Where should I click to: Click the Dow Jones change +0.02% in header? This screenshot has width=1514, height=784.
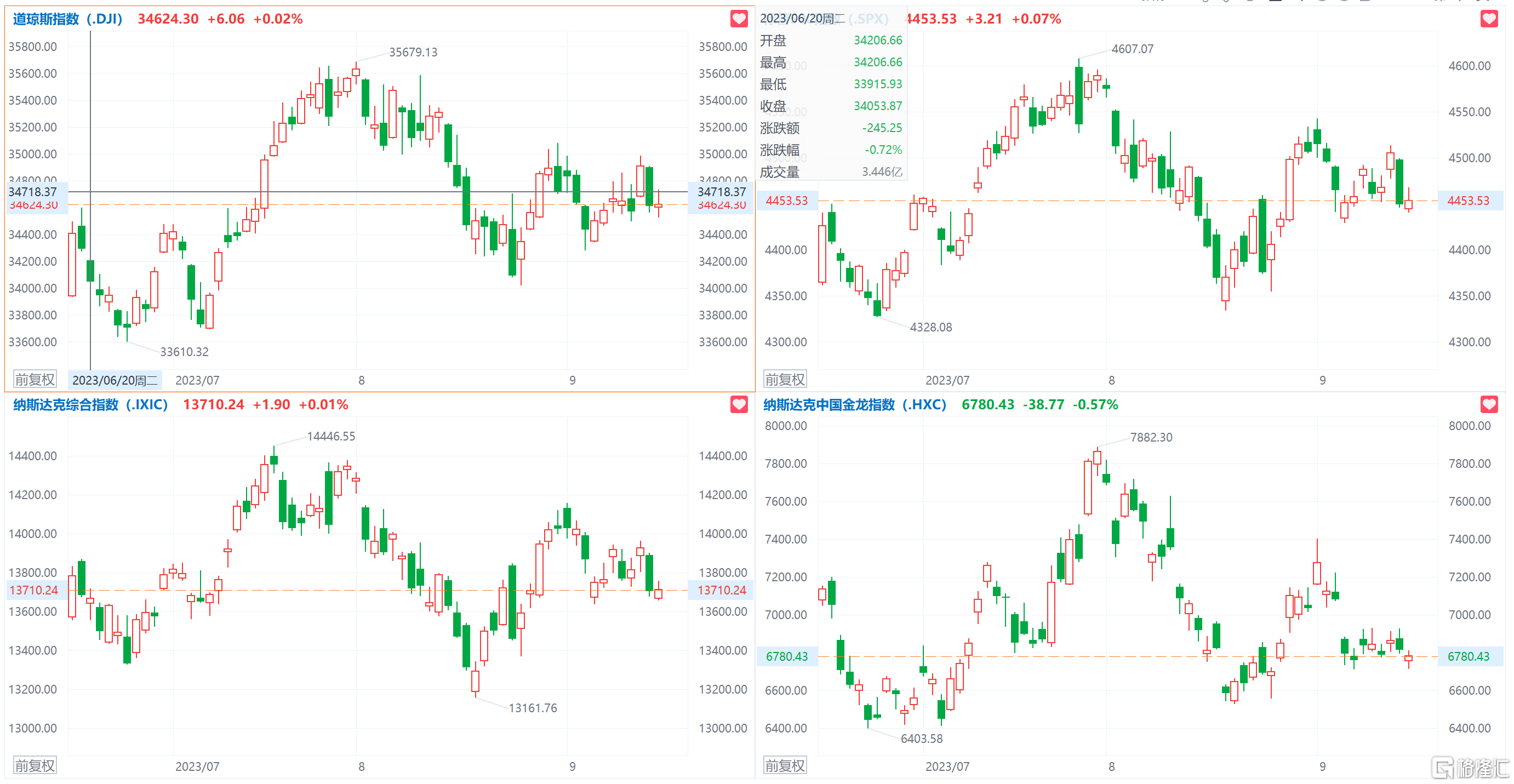278,19
